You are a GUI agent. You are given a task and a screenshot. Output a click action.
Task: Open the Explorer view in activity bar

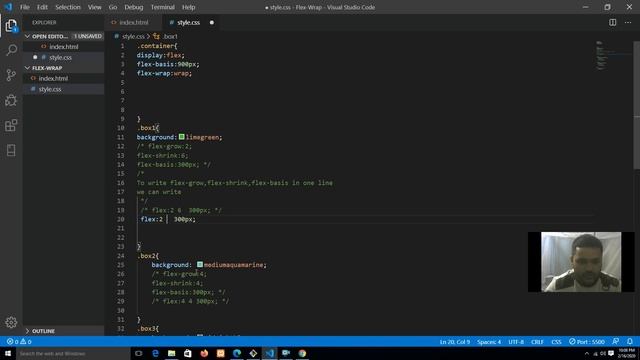[x=11, y=26]
